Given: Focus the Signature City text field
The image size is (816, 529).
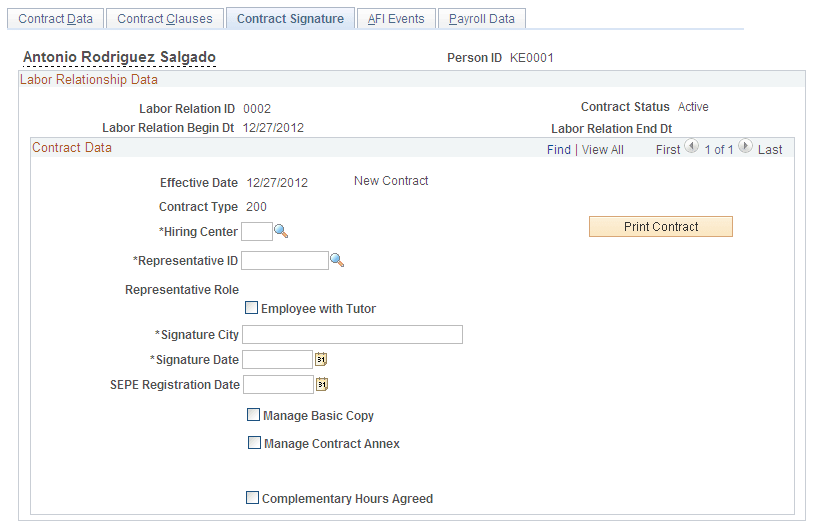Looking at the screenshot, I should coord(352,334).
